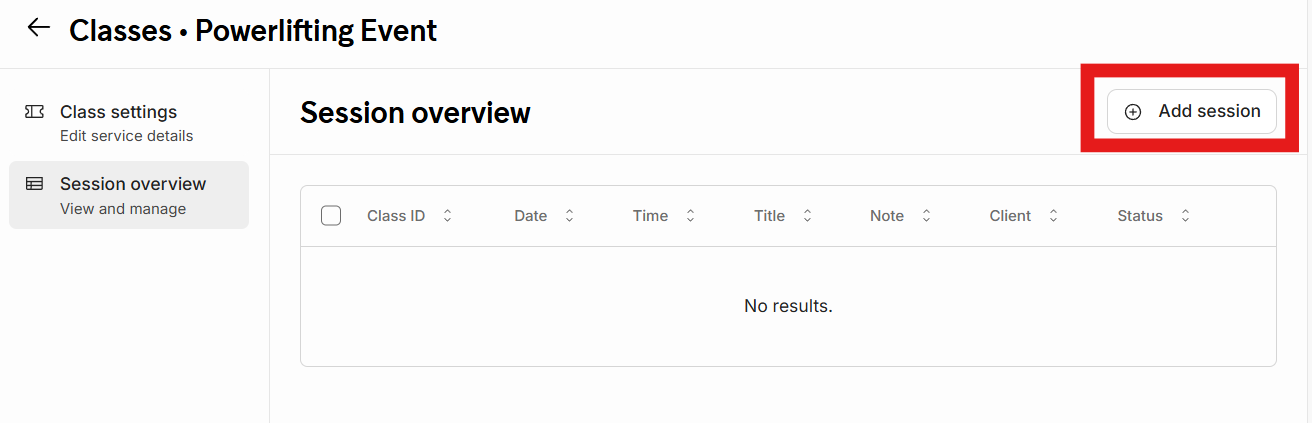Click the Date column header text
1312x423 pixels.
pos(530,216)
